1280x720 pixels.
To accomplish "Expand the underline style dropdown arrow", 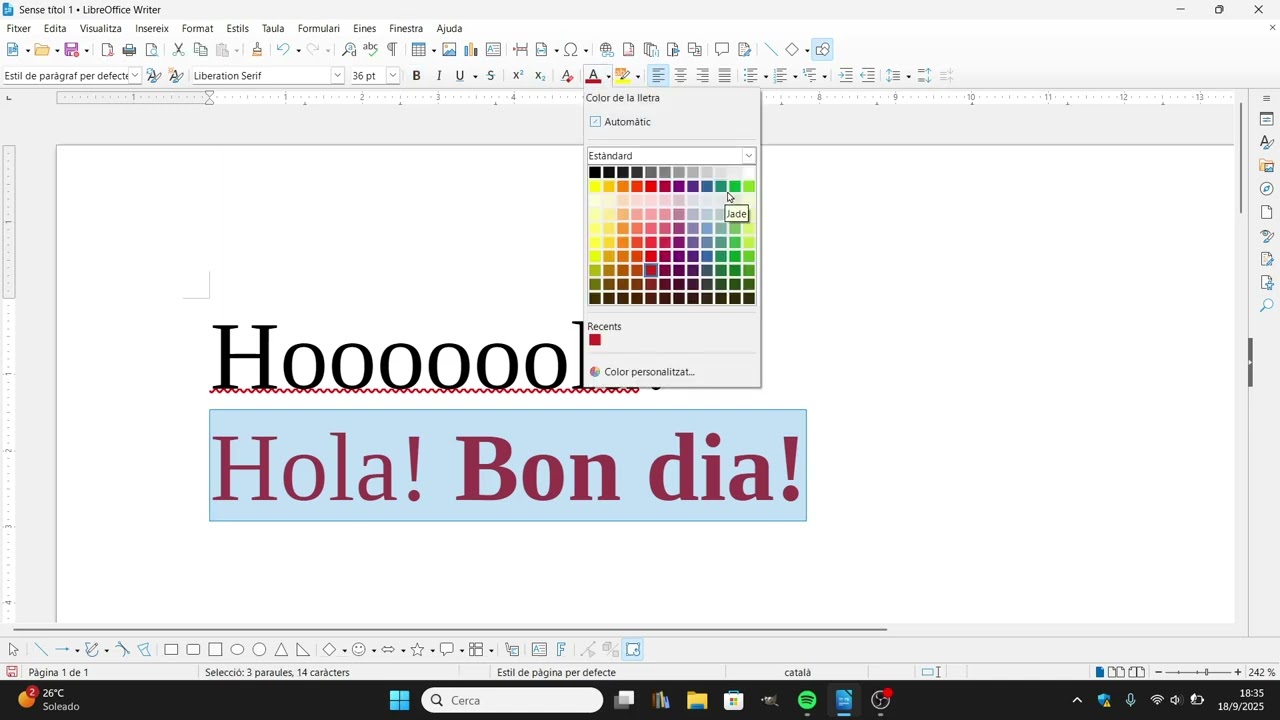I will (473, 77).
